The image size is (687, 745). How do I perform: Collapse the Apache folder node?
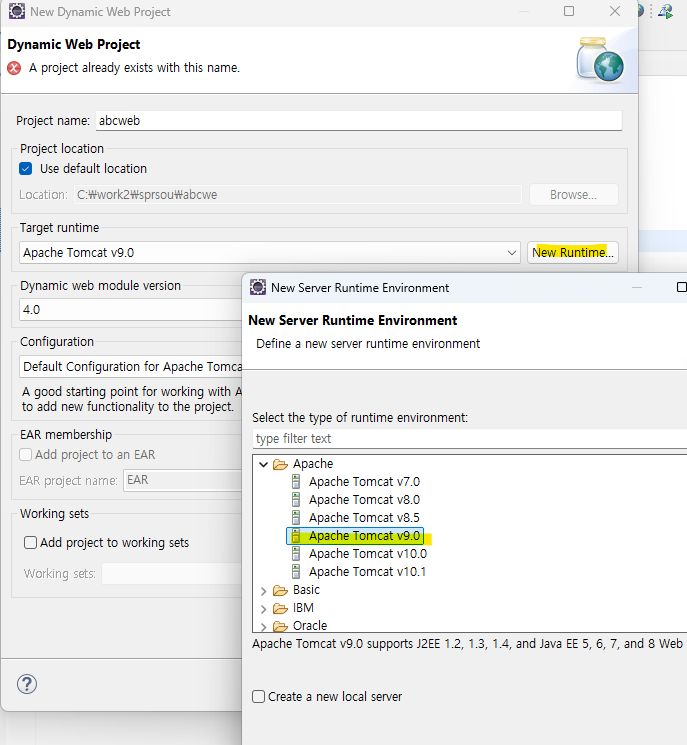tap(264, 464)
